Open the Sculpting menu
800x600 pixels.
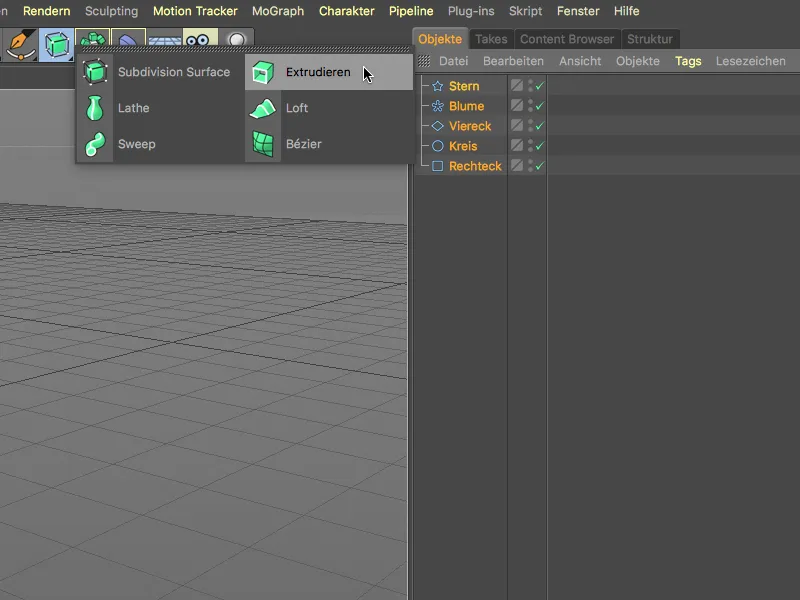click(x=111, y=11)
